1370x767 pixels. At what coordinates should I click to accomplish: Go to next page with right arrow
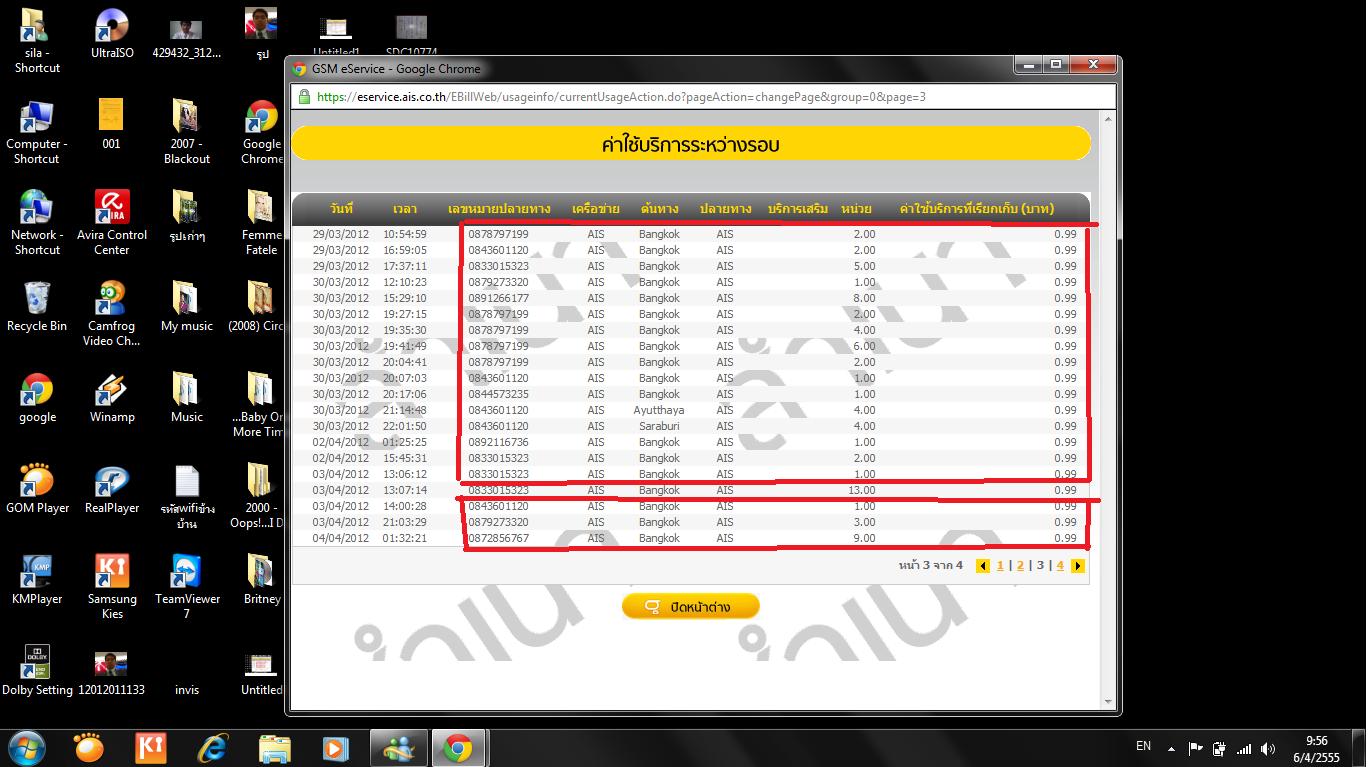[1077, 566]
